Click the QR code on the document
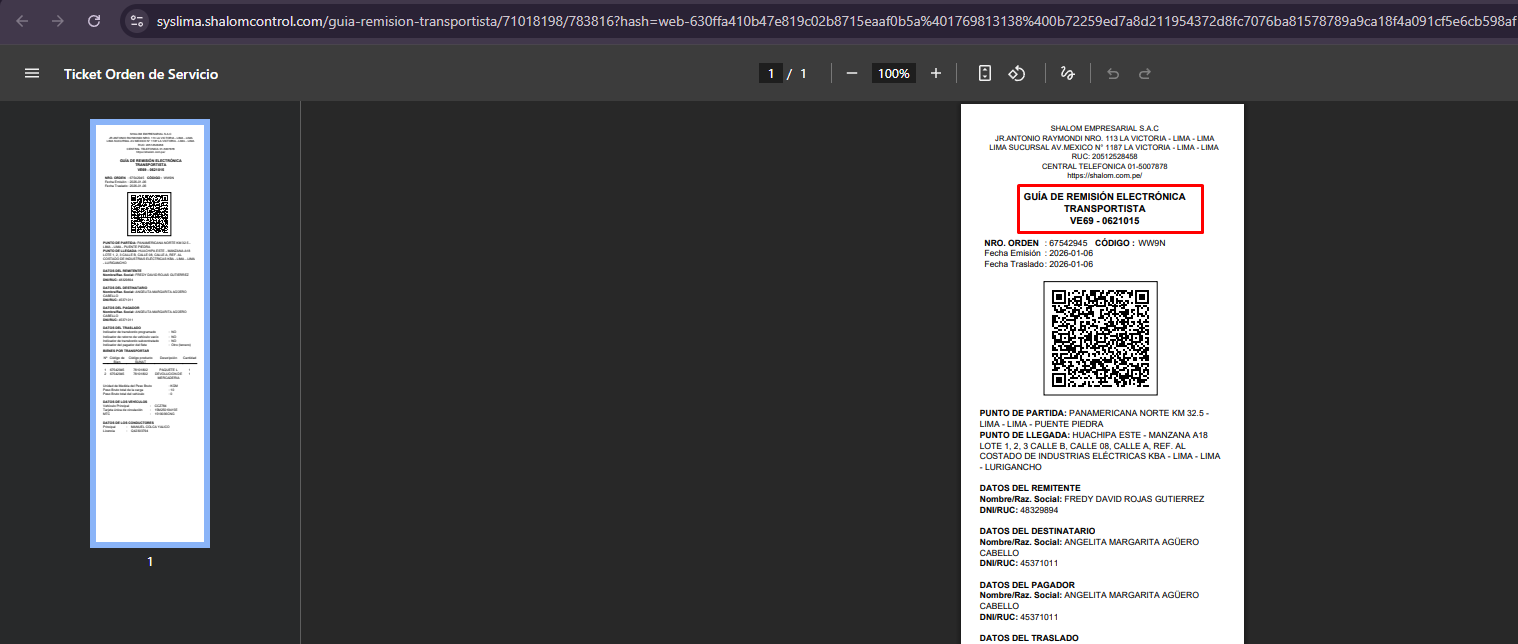This screenshot has height=644, width=1518. tap(1100, 338)
